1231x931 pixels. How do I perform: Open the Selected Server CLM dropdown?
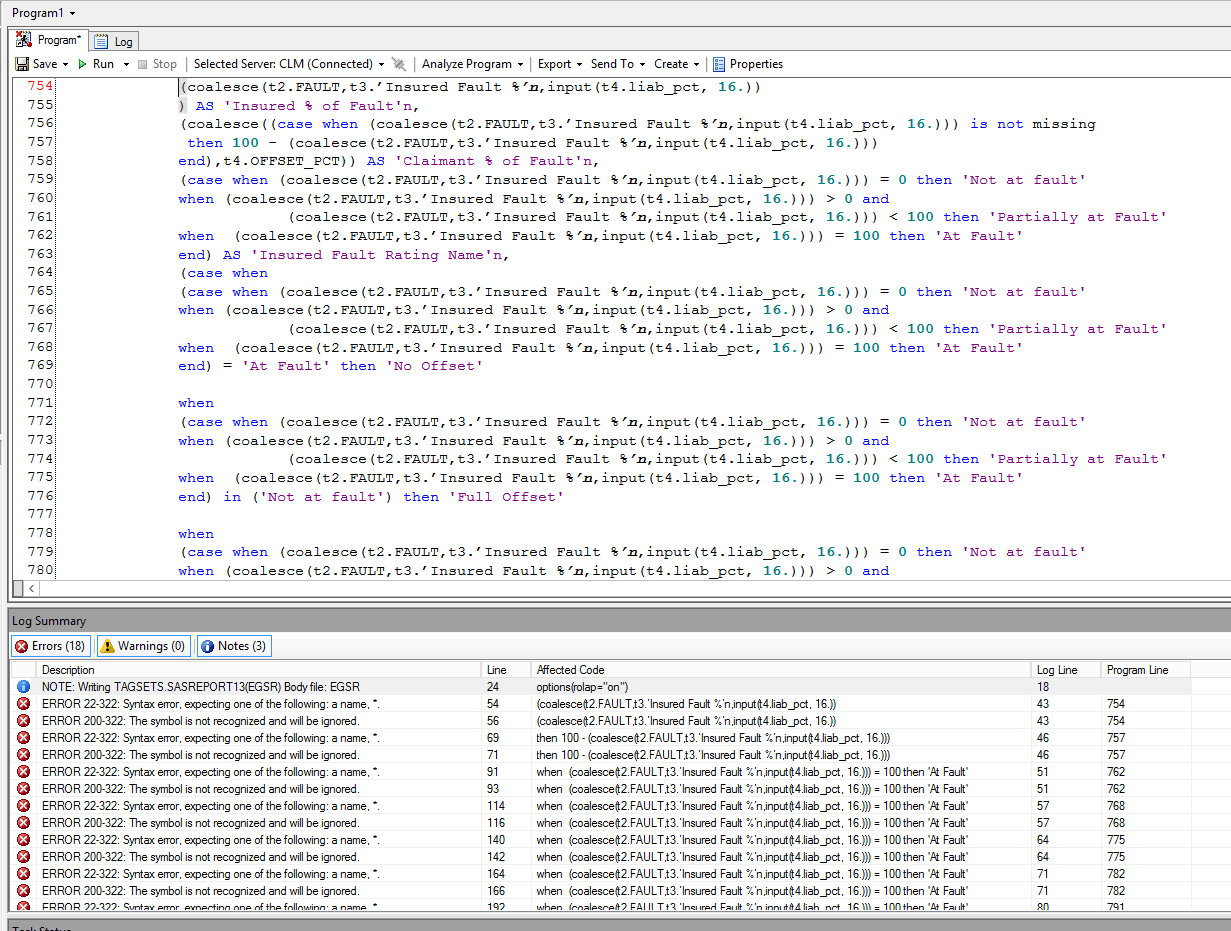pos(382,64)
